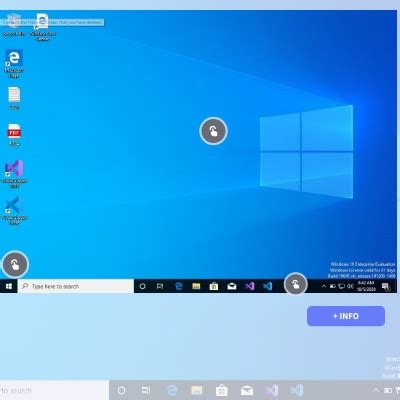Open Microsoft Store from the taskbar

pos(214,286)
